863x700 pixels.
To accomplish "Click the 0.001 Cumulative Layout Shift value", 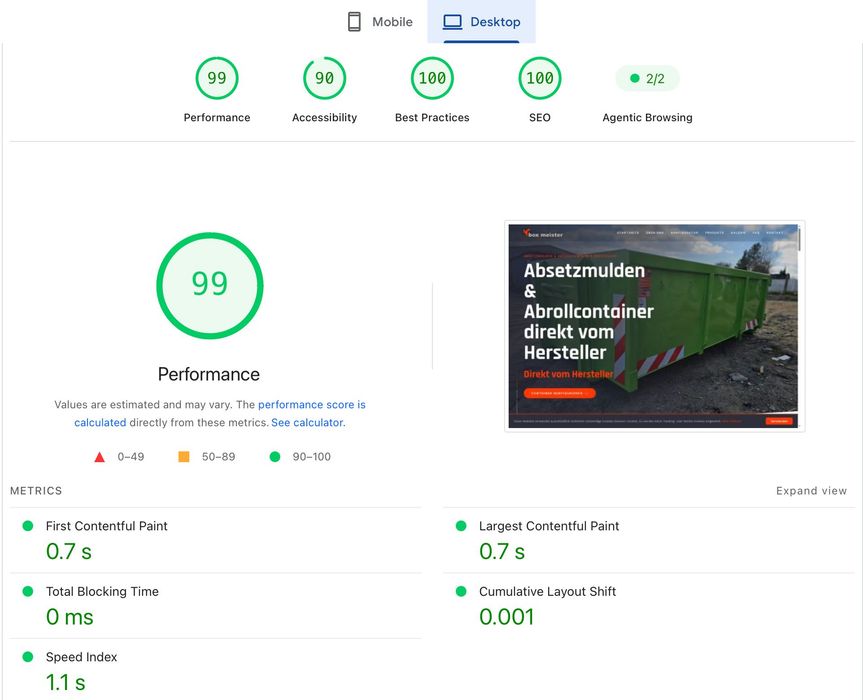I will (x=506, y=616).
